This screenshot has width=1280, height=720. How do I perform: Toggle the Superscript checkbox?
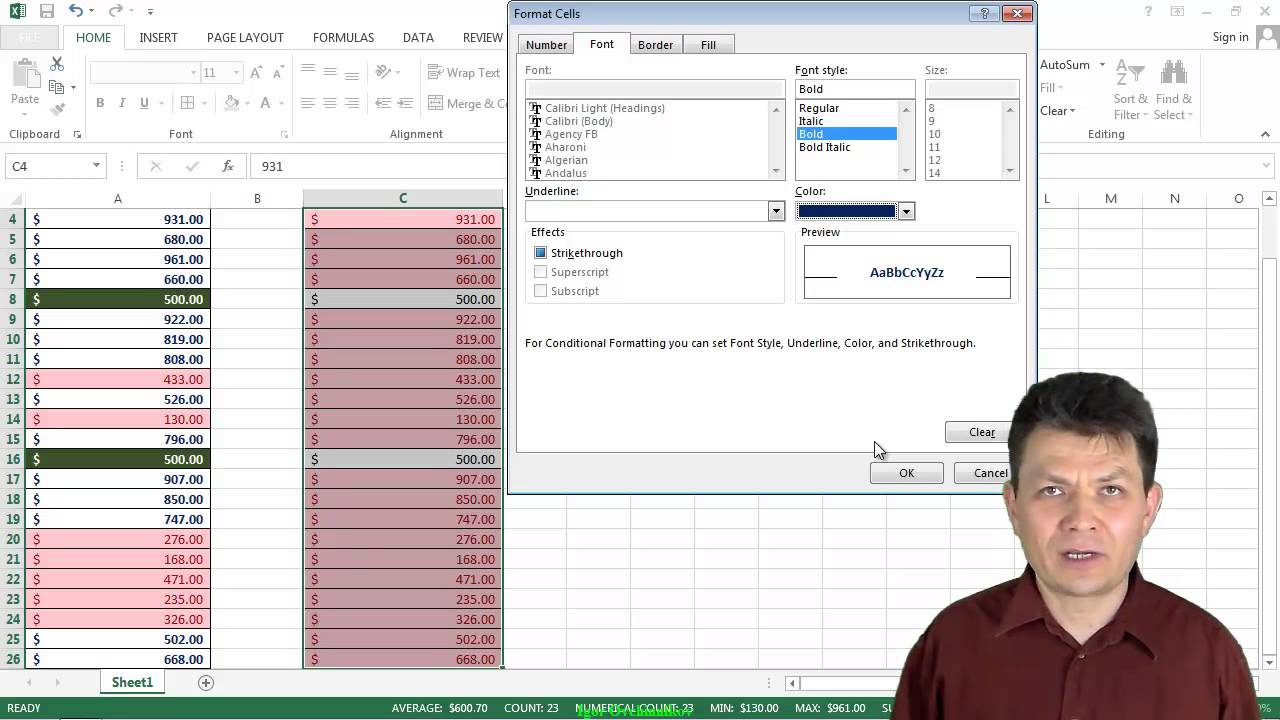(541, 272)
